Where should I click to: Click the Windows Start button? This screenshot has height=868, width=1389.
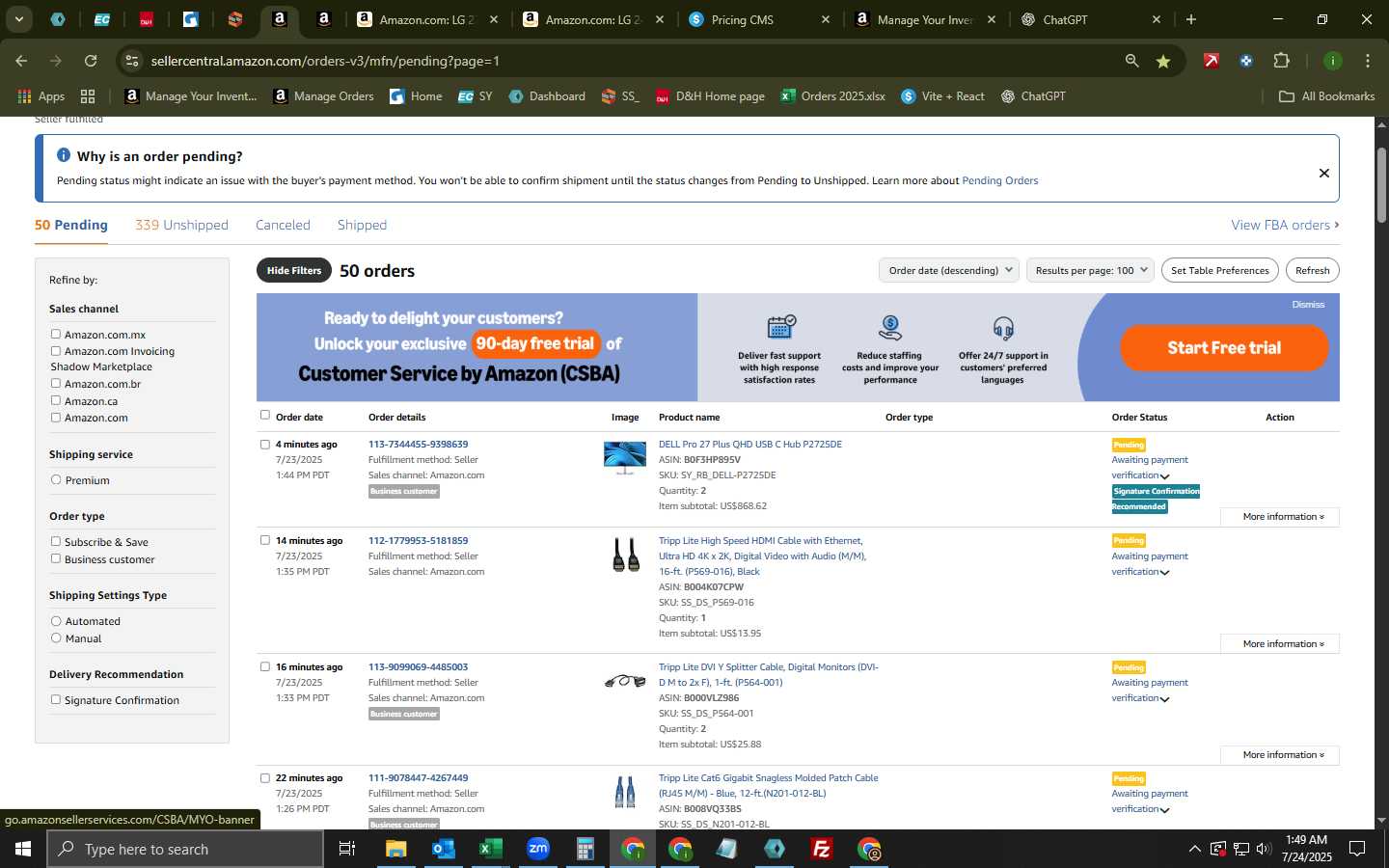point(23,849)
